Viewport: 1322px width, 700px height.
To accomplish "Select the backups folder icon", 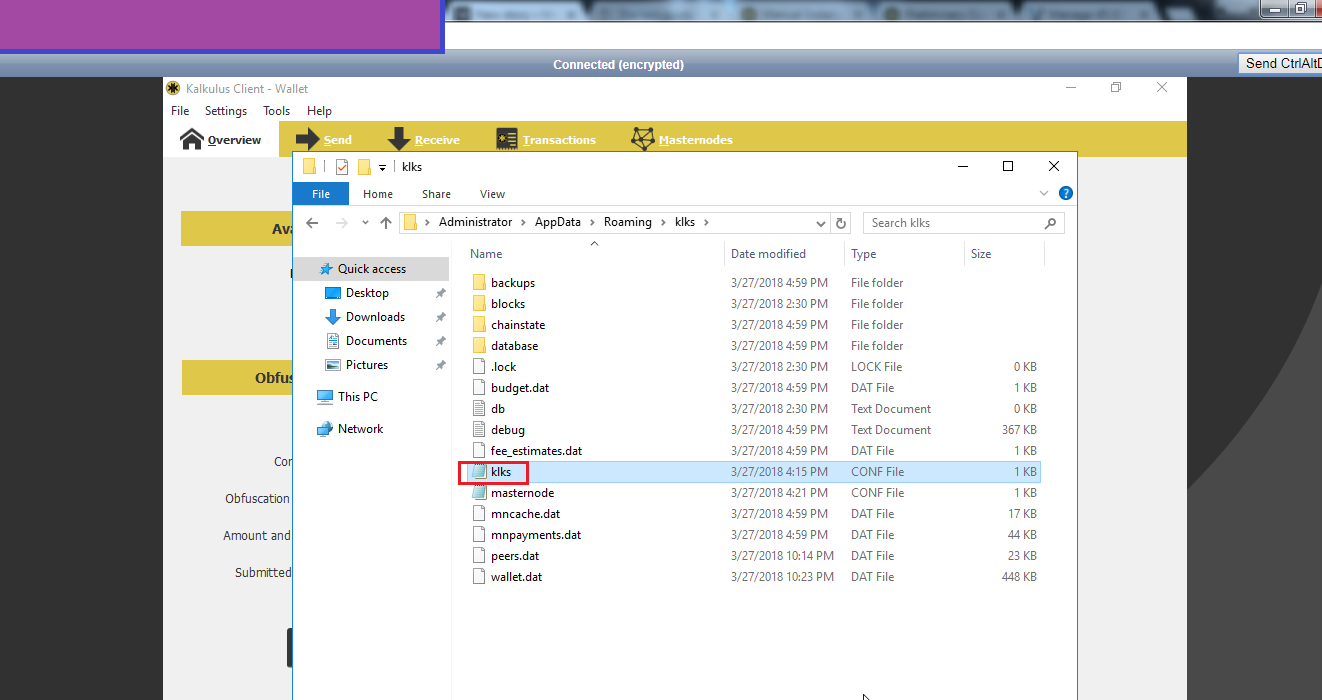I will point(479,283).
